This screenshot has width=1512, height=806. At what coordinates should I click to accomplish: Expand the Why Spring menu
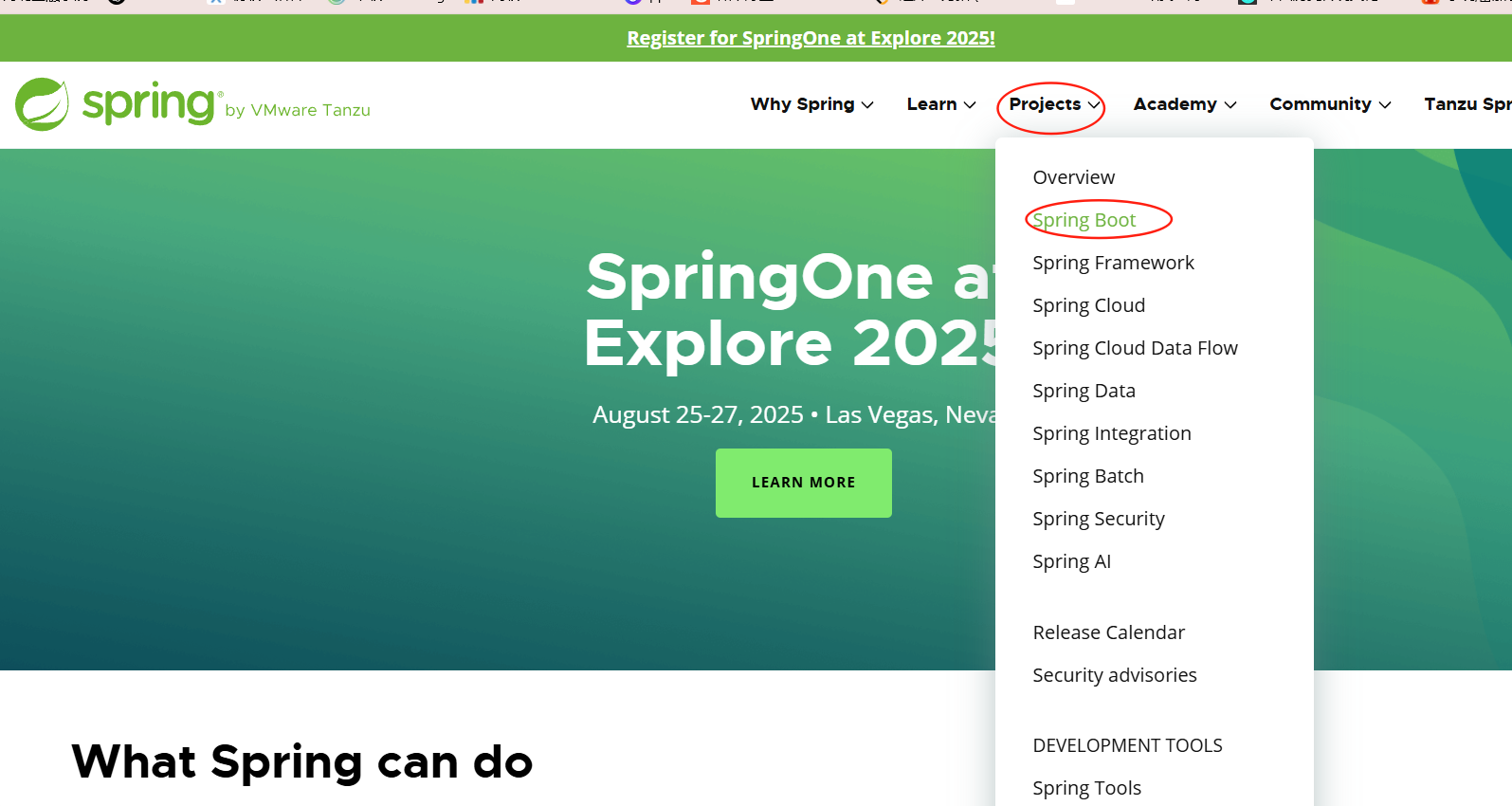coord(811,104)
